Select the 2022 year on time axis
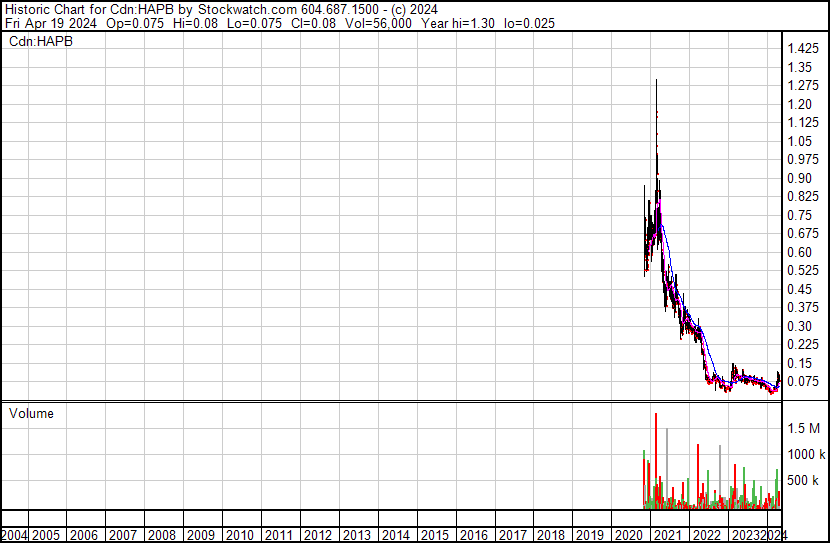This screenshot has width=830, height=543. (707, 535)
